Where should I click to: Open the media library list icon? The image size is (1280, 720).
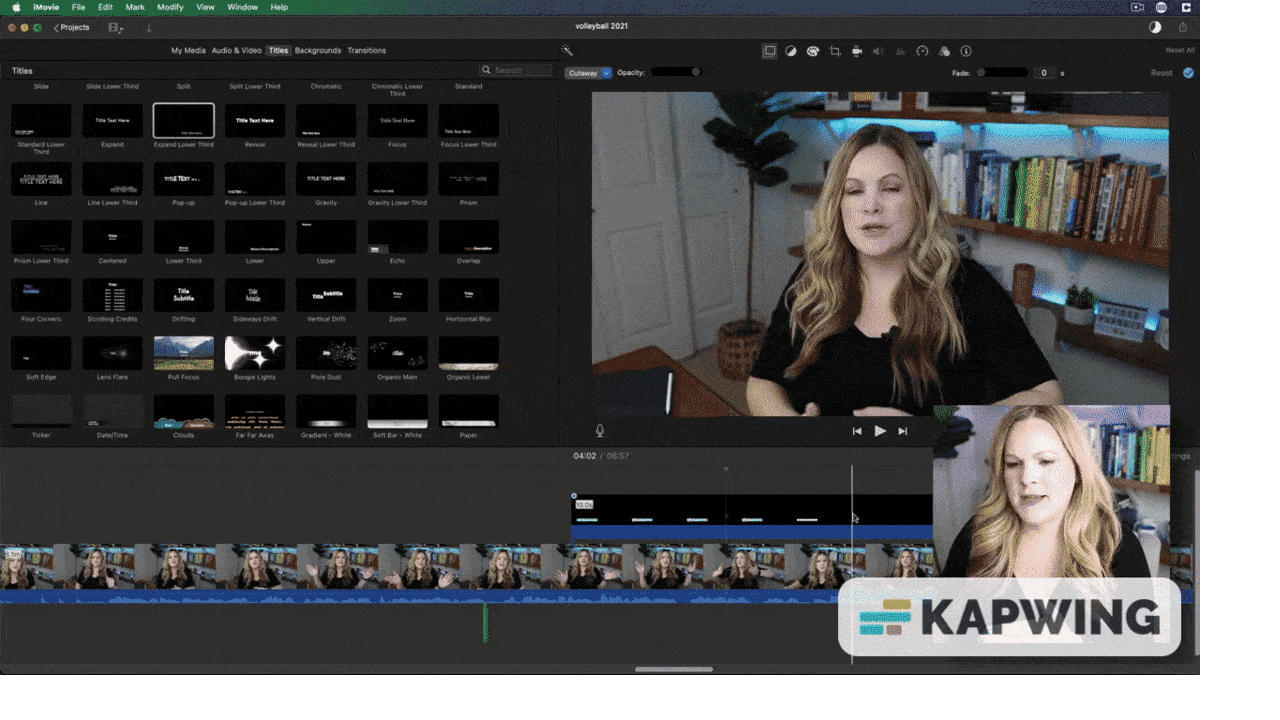tap(115, 28)
